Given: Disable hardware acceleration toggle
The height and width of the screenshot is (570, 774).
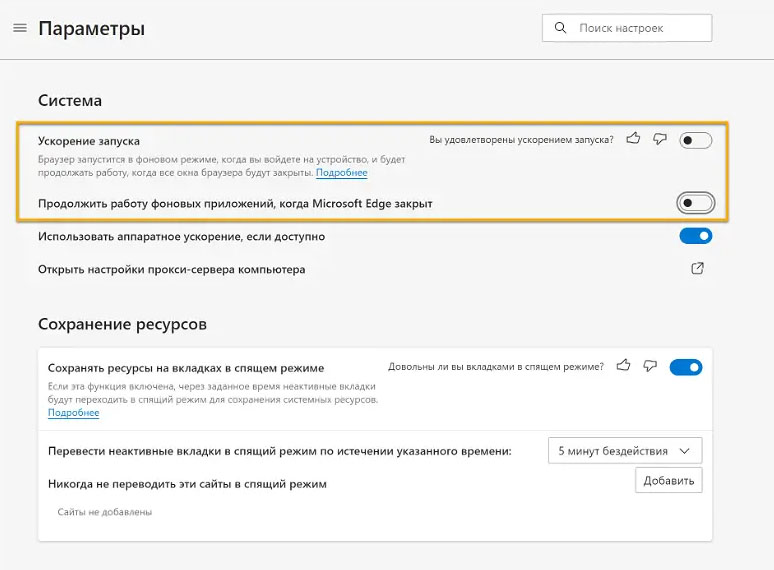Looking at the screenshot, I should click(696, 236).
